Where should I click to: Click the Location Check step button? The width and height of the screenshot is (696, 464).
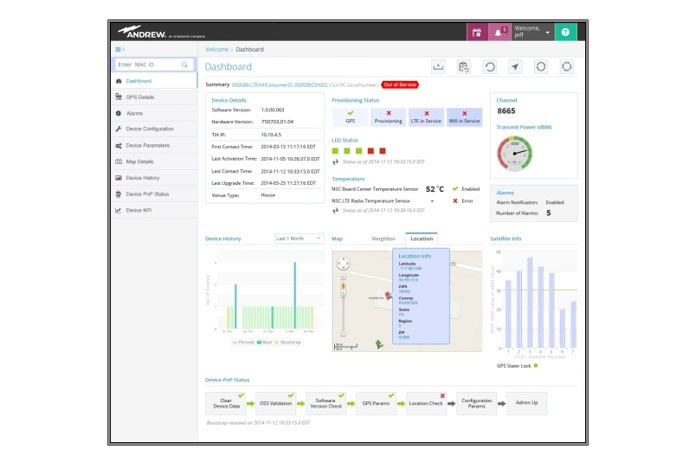426,402
